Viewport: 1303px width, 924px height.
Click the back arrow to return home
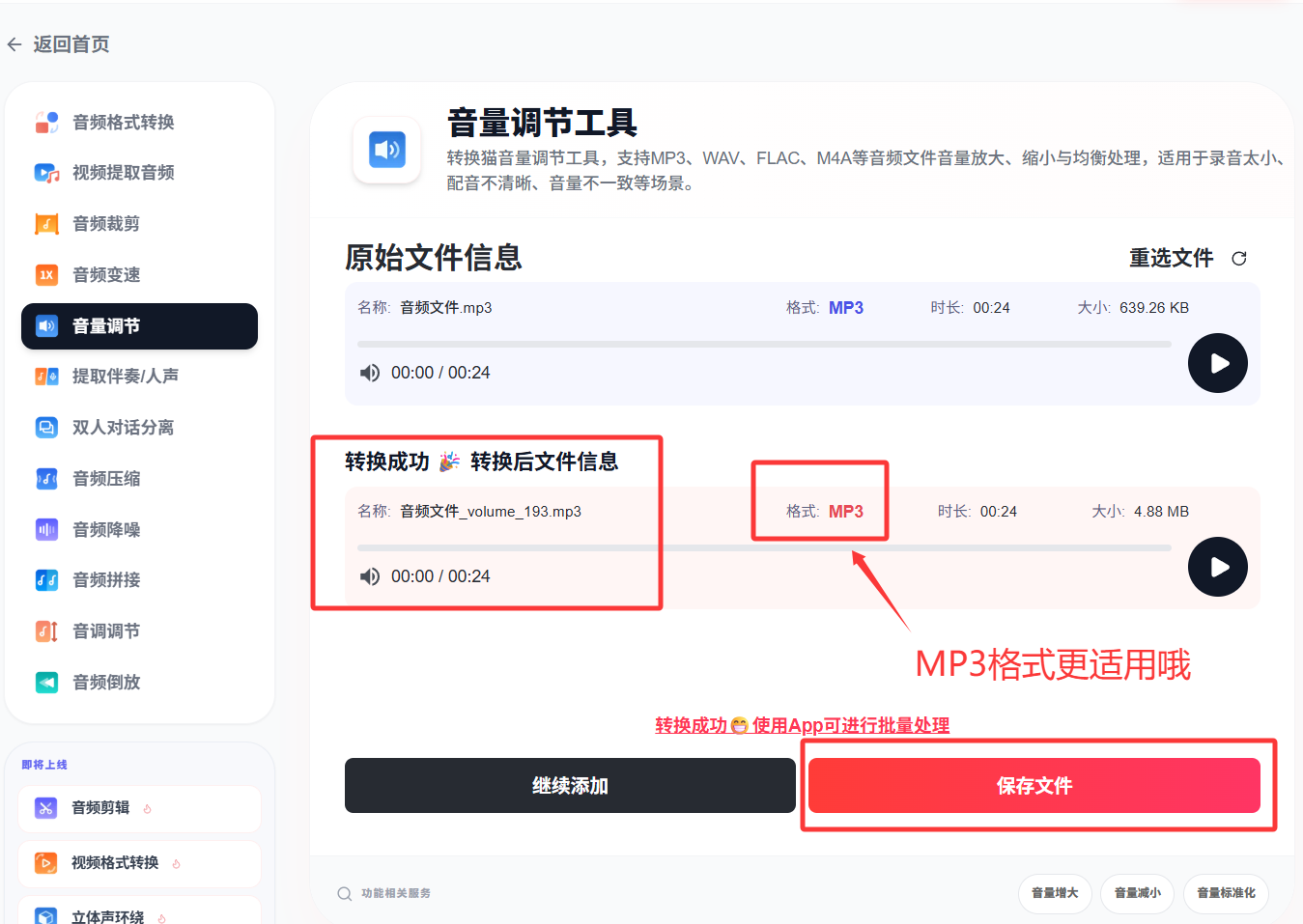pyautogui.click(x=14, y=44)
